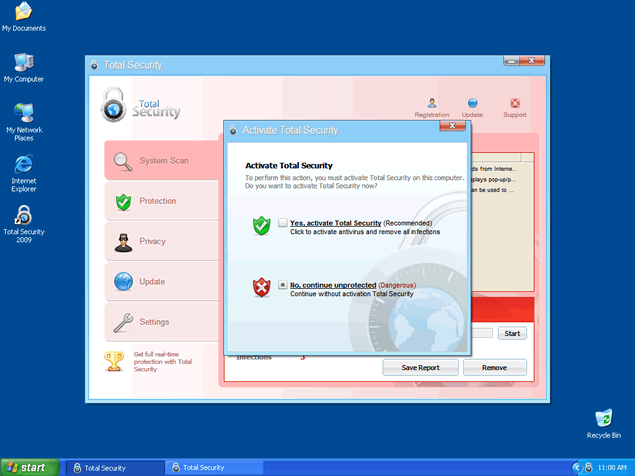Click the Update globe icon in top toolbar

[x=472, y=103]
